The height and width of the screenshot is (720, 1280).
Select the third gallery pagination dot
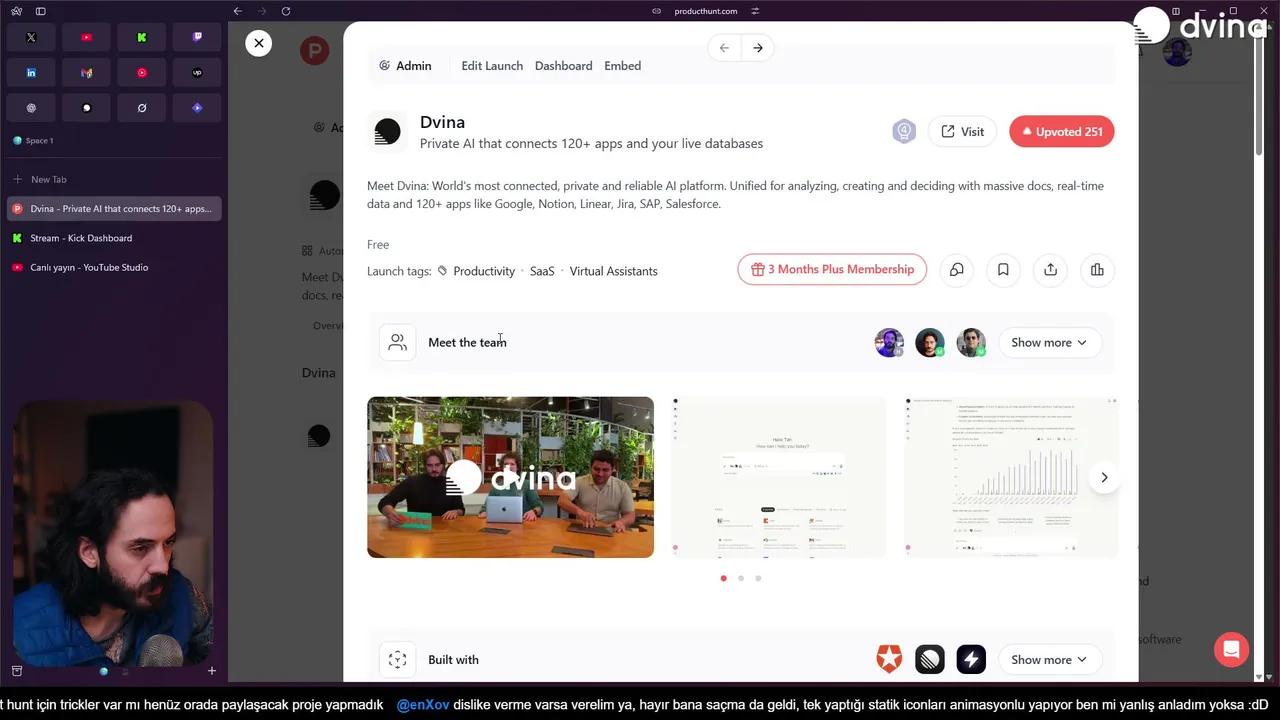pos(758,578)
